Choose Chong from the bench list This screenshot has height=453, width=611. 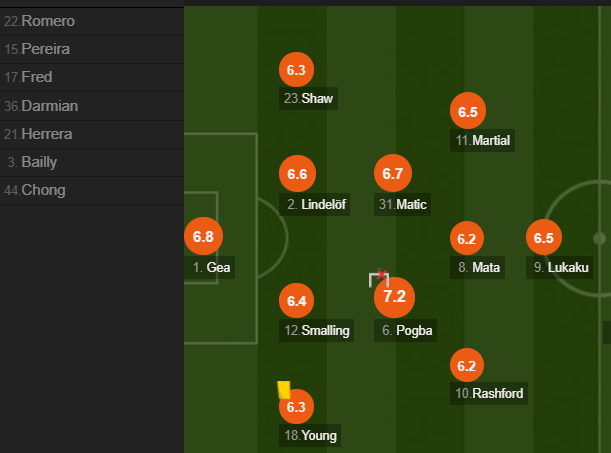[92, 190]
